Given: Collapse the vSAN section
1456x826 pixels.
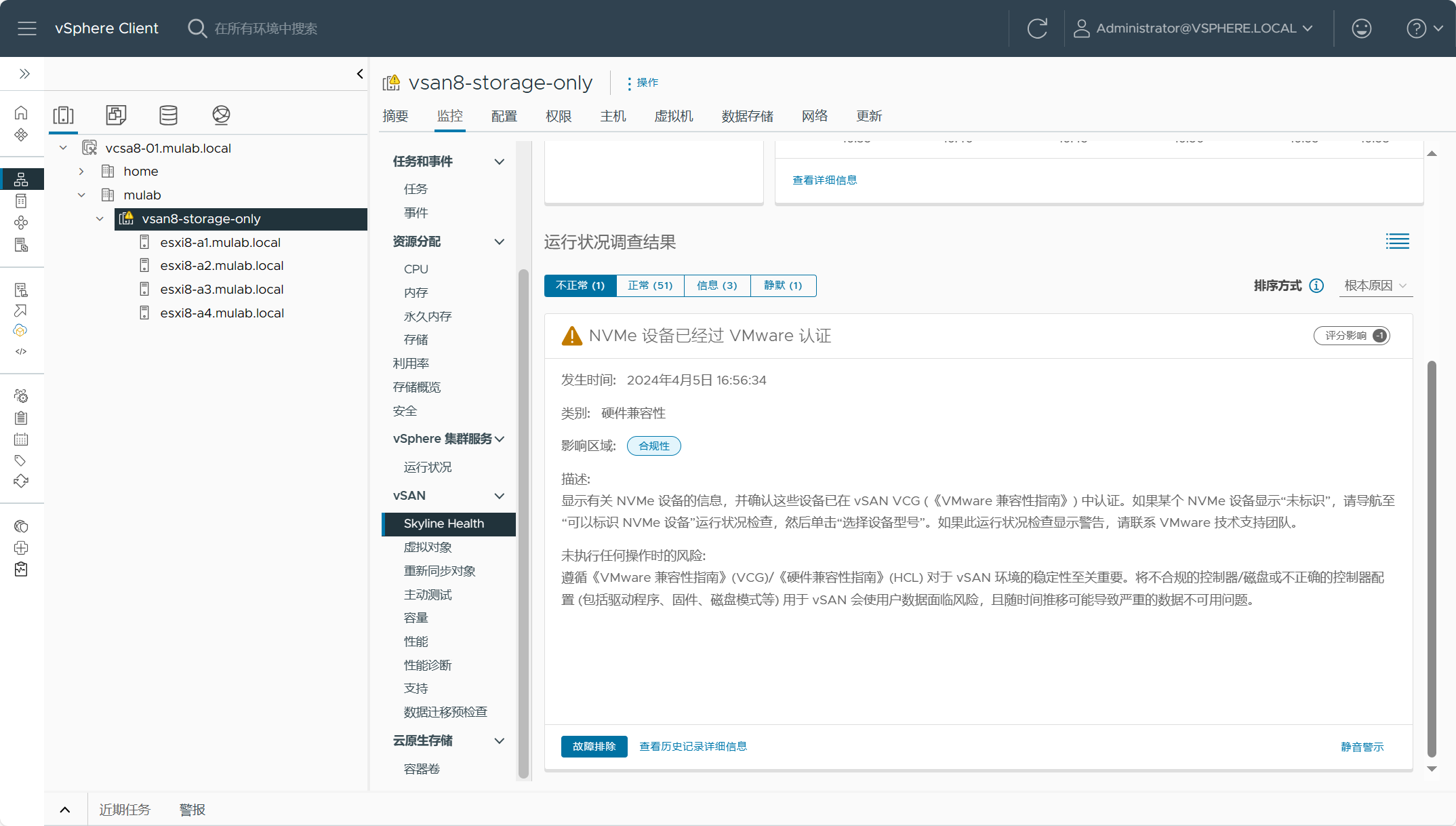Looking at the screenshot, I should [x=500, y=496].
